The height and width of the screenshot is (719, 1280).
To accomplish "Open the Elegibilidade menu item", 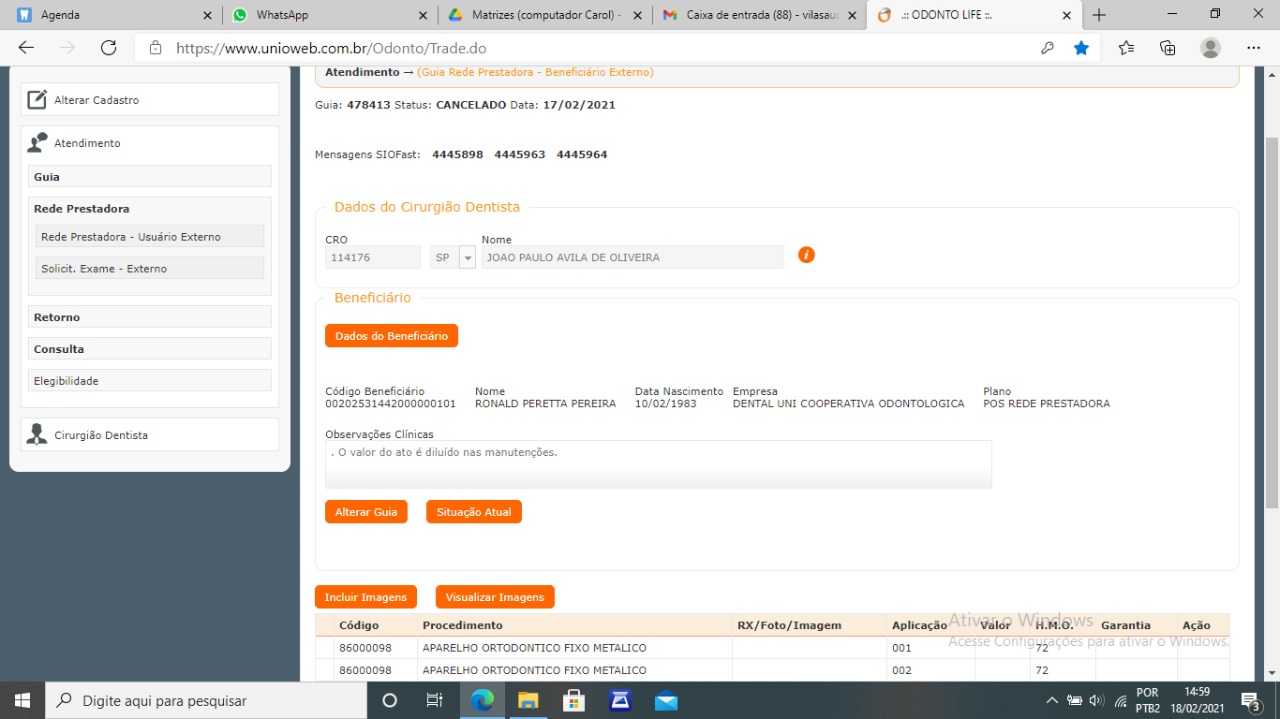I will pos(150,380).
